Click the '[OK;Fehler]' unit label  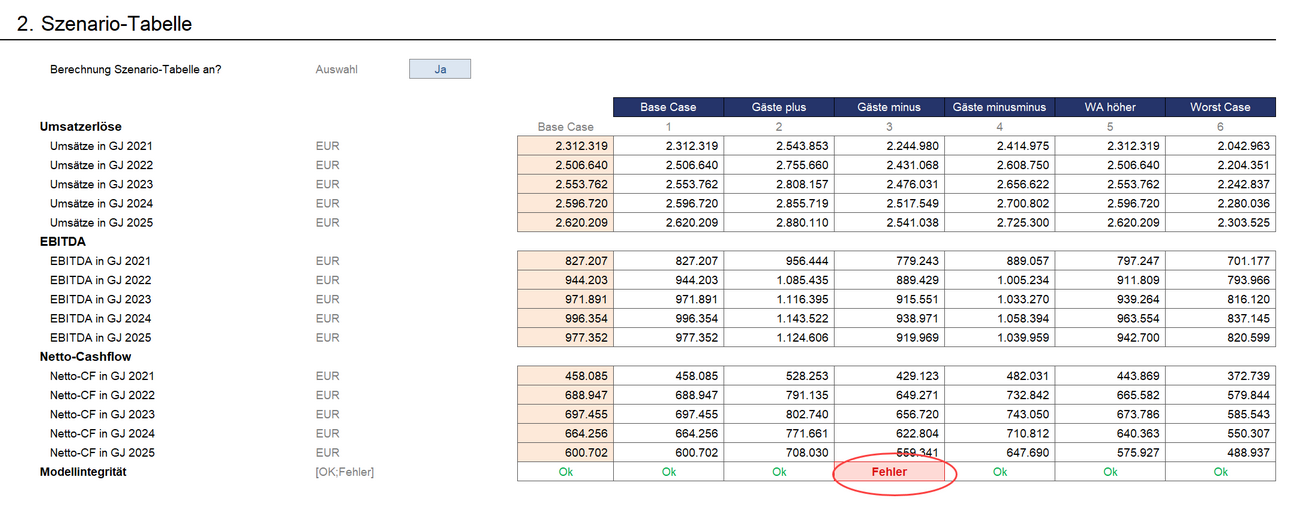[x=344, y=472]
